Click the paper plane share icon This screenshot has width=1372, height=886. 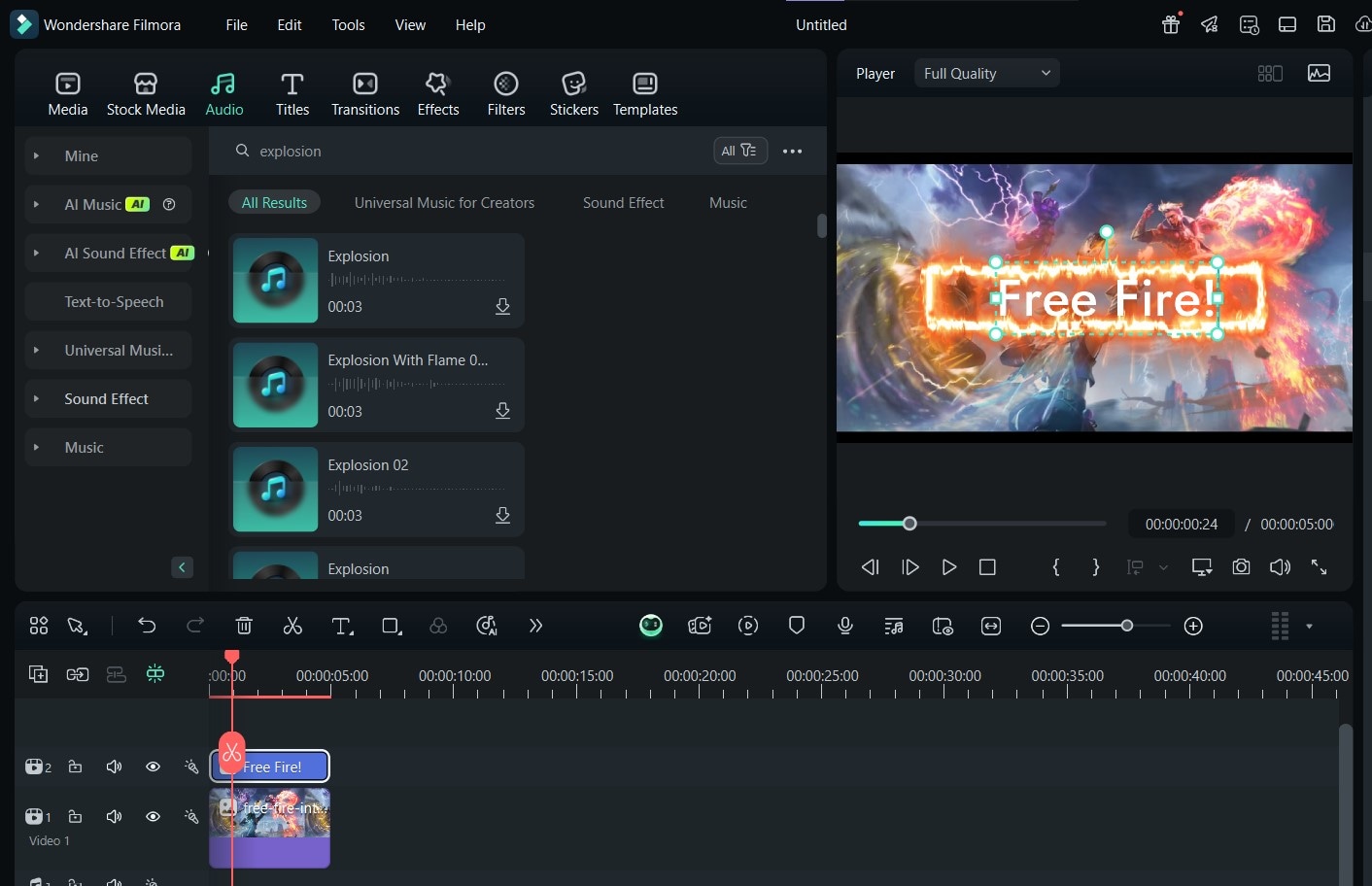tap(1210, 25)
